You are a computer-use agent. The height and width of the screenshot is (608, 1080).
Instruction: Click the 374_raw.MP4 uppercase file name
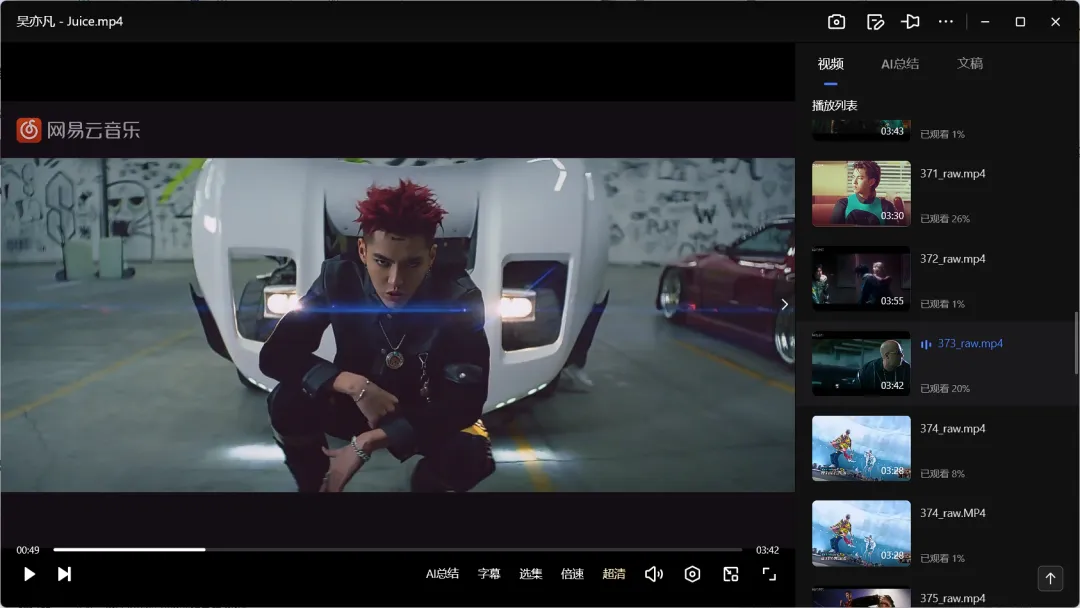click(x=953, y=513)
